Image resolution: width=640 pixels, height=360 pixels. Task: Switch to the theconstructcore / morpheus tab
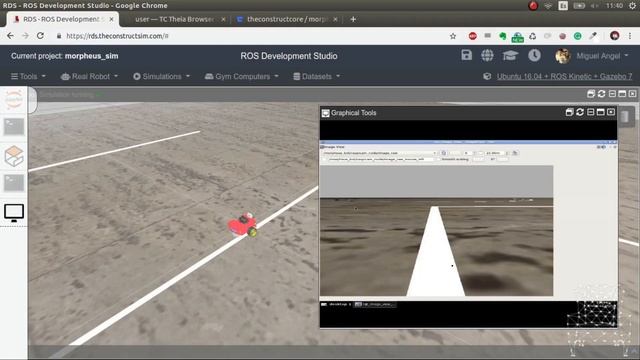point(288,19)
